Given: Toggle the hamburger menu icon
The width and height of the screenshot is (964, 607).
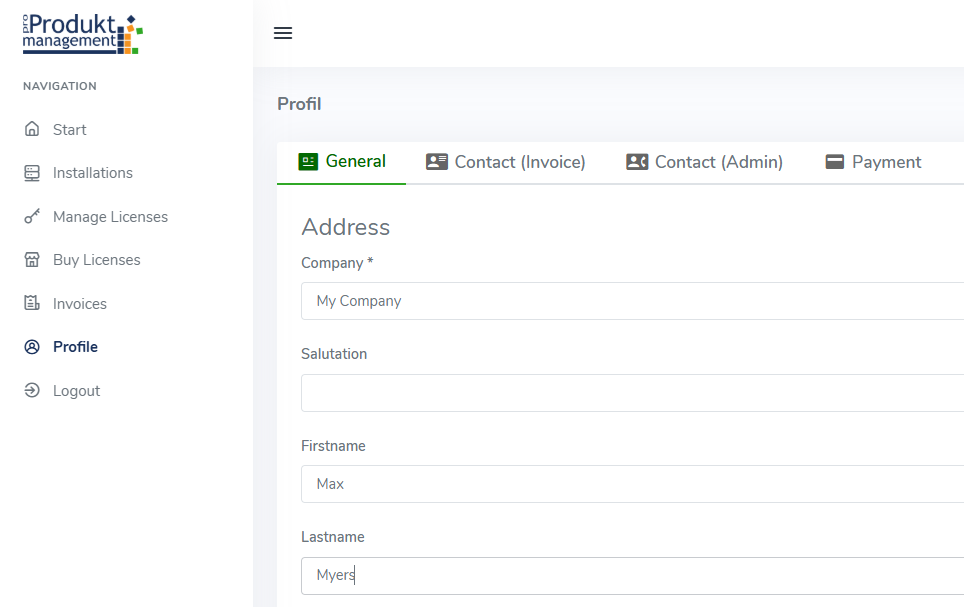Looking at the screenshot, I should 283,33.
